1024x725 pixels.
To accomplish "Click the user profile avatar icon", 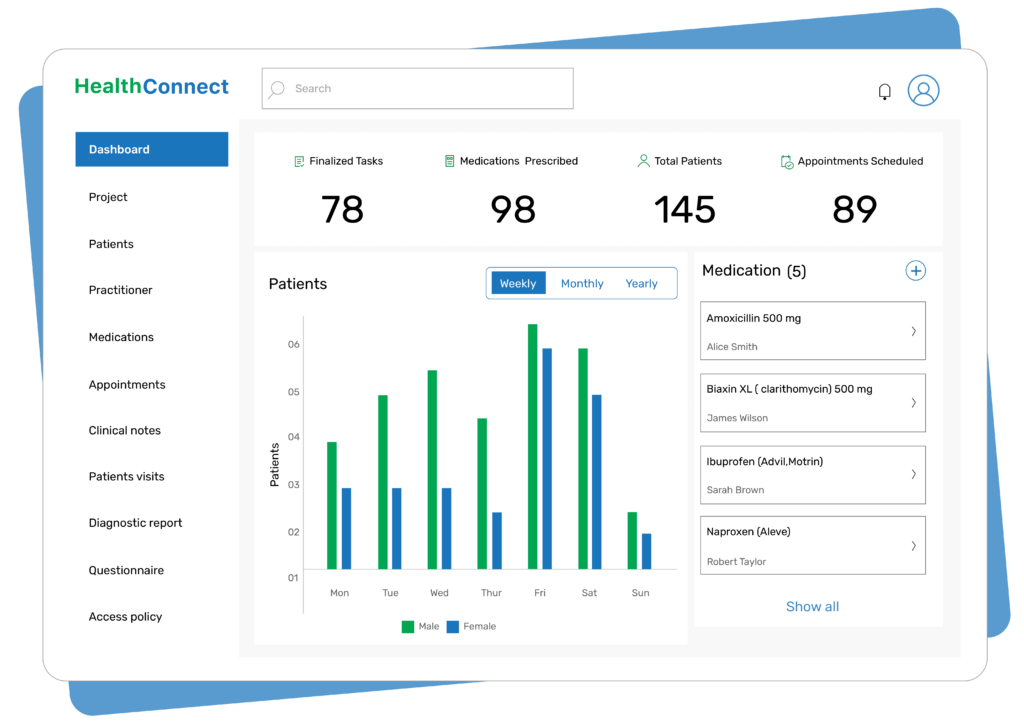I will (923, 90).
